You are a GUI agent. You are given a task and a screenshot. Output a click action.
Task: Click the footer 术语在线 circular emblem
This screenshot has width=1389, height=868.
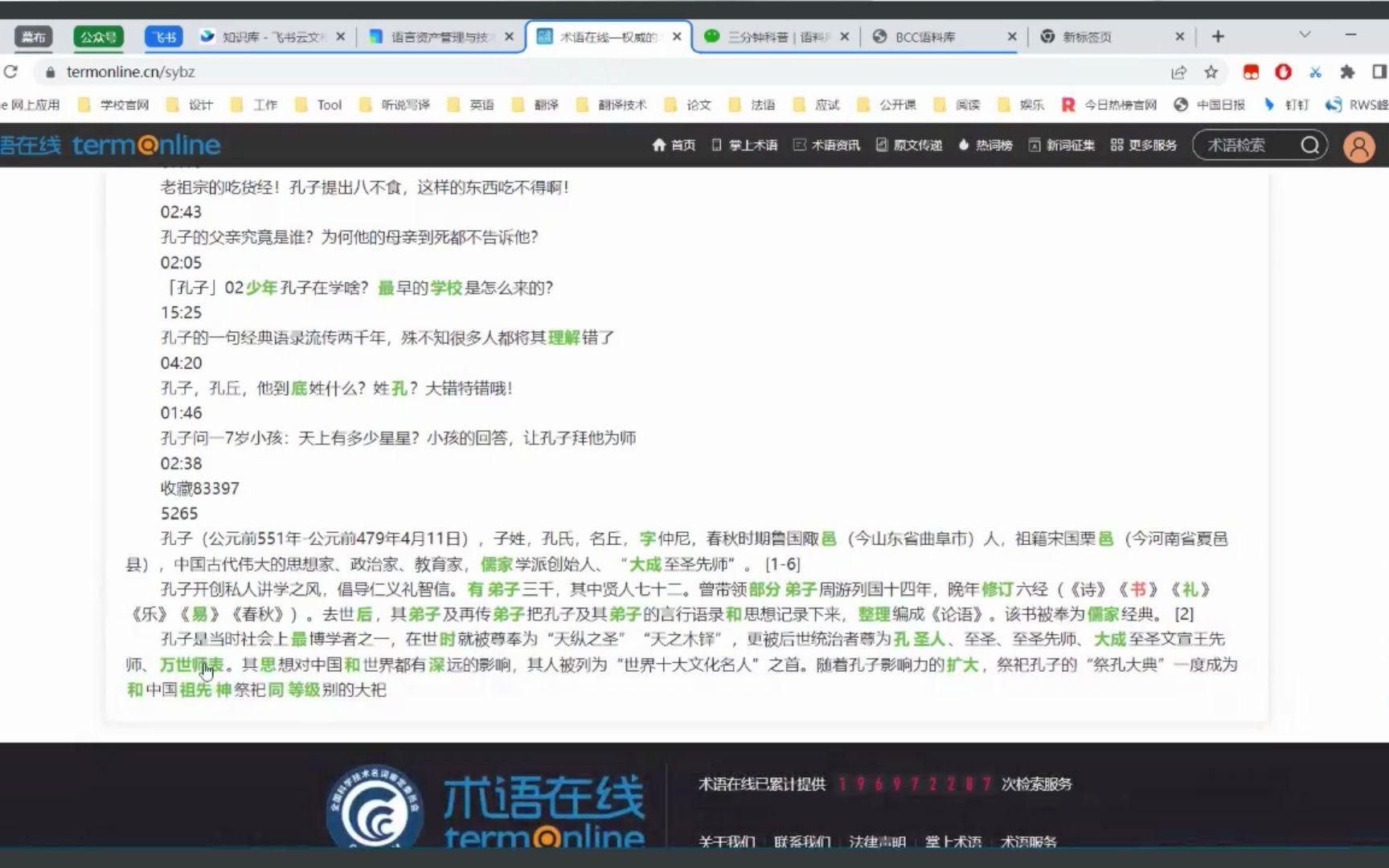375,806
